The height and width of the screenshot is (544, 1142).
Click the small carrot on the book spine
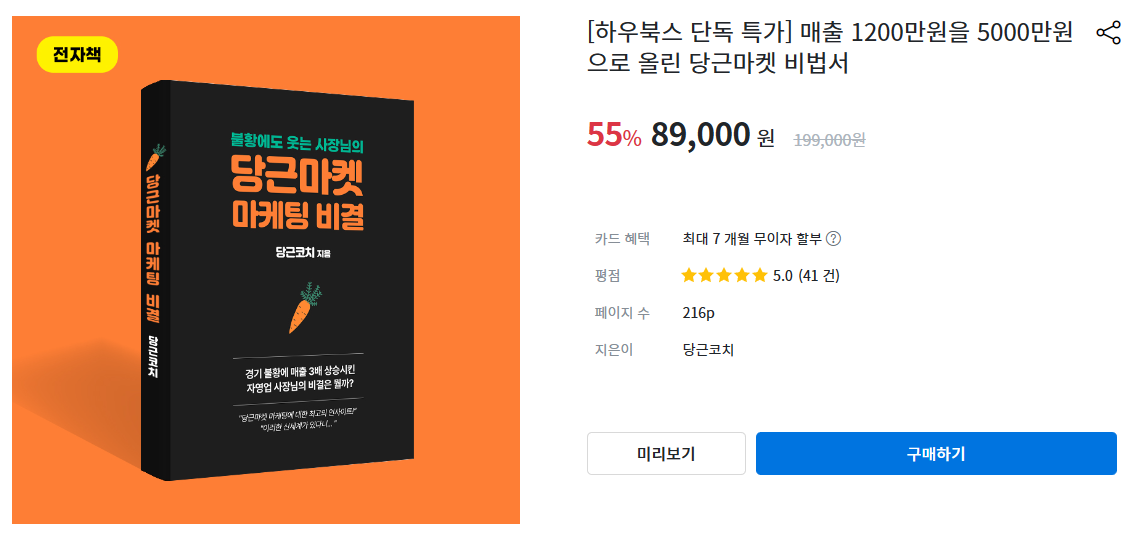(155, 157)
